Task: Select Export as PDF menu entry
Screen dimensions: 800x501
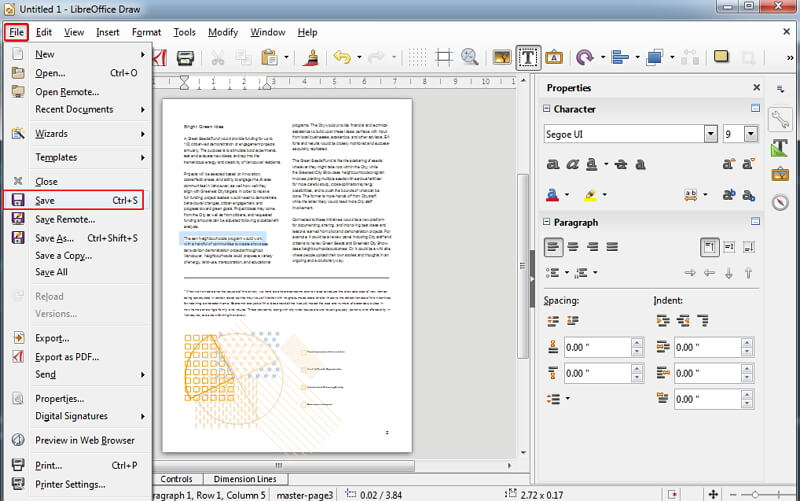Action: 77,357
